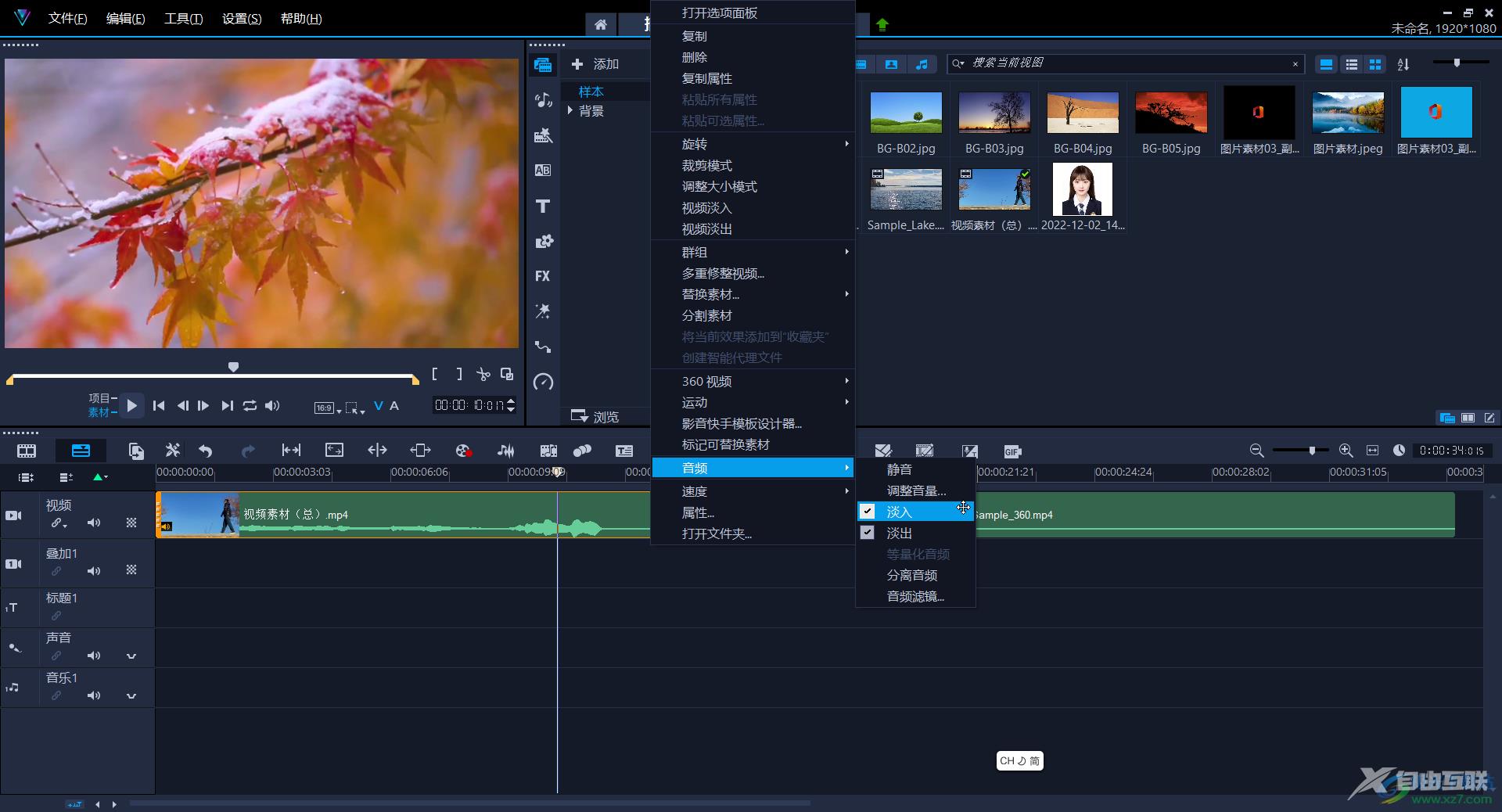
Task: Mute the 声音 voice track
Action: (94, 656)
